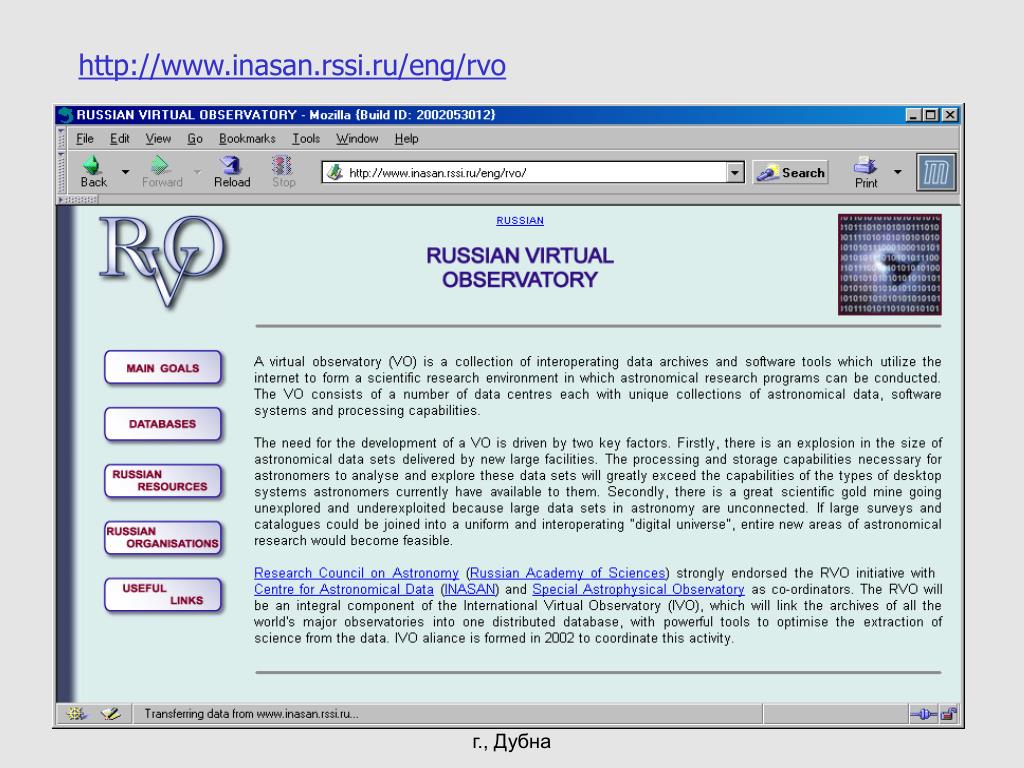Open the Back history dropdown arrow
Screen dimensions: 1024x768
click(x=125, y=172)
